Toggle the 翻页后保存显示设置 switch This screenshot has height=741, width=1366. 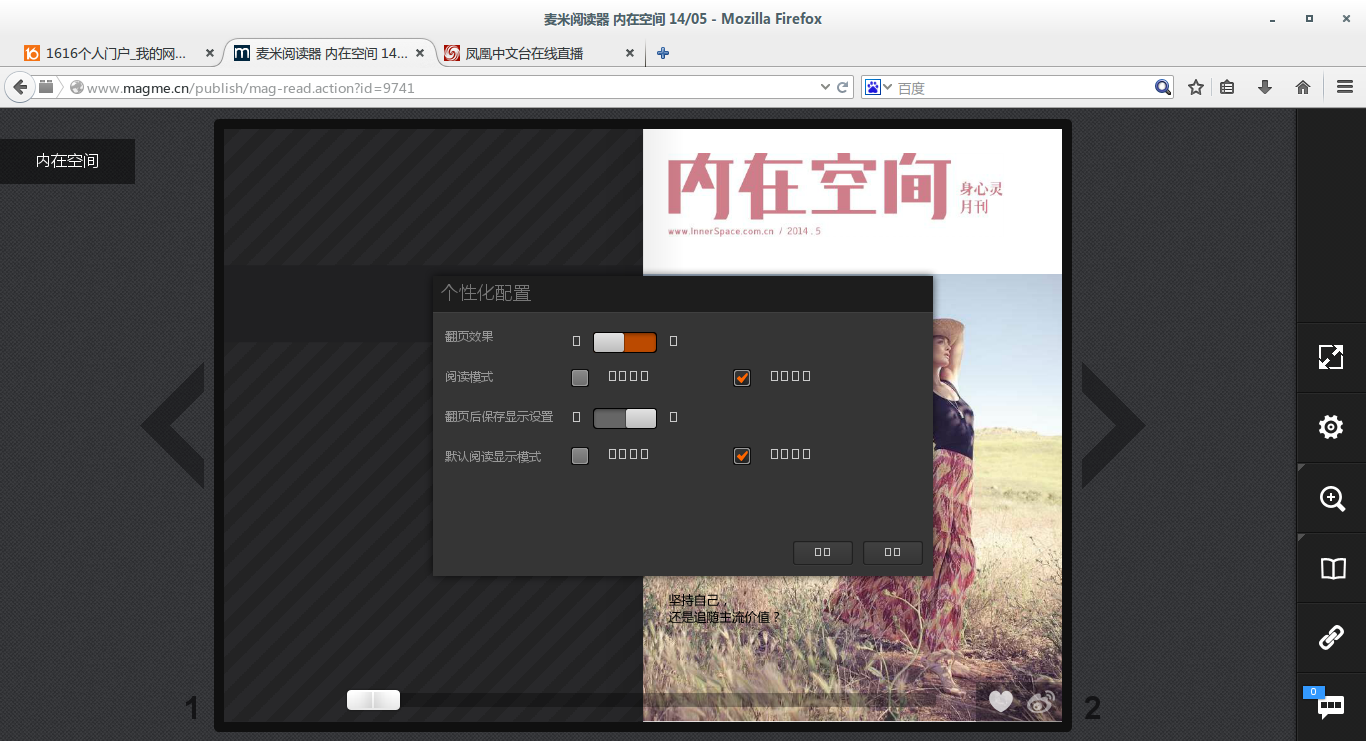[x=625, y=418]
